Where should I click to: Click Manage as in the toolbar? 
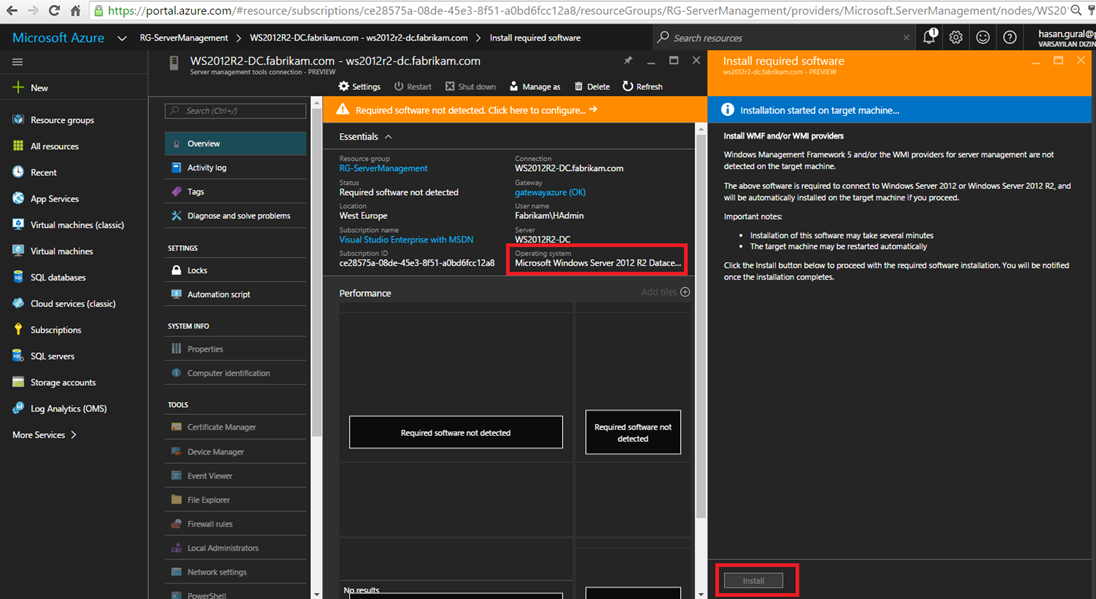point(535,87)
